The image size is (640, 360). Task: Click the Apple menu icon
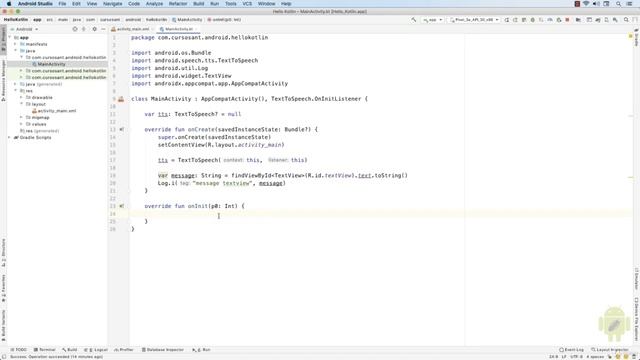[x=9, y=4]
